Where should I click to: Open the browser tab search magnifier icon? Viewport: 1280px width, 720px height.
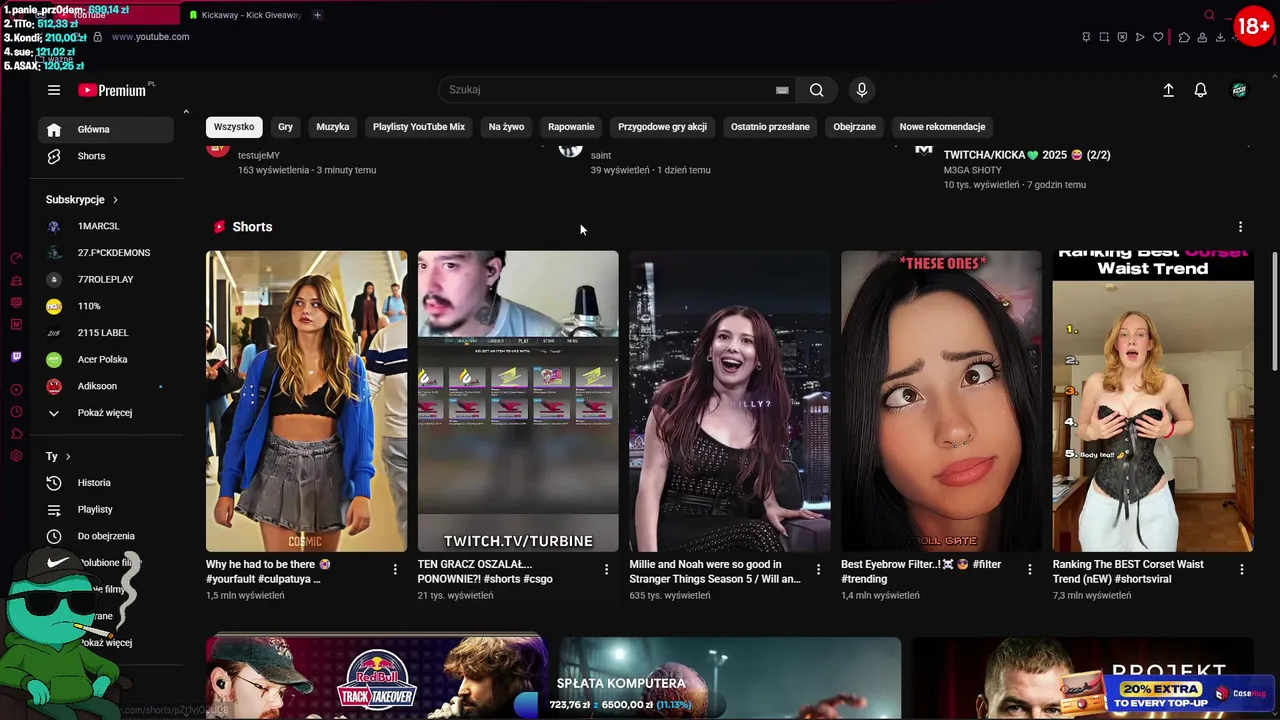[x=1209, y=15]
